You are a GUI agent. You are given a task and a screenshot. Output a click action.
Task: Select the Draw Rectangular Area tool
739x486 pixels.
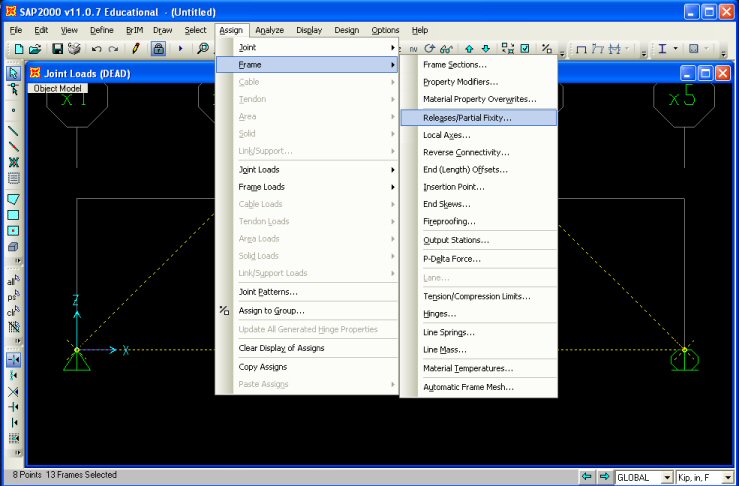tap(13, 215)
